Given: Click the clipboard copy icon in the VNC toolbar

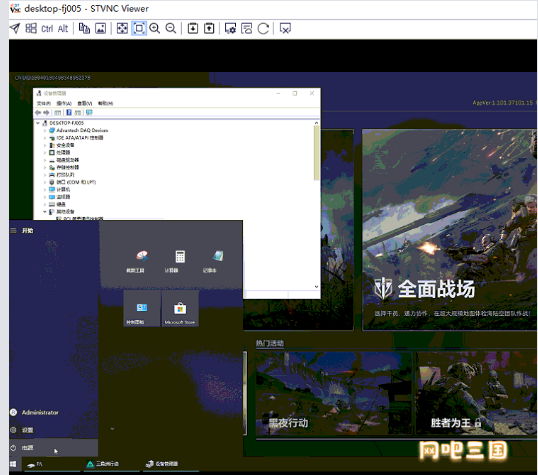Looking at the screenshot, I should [x=84, y=28].
